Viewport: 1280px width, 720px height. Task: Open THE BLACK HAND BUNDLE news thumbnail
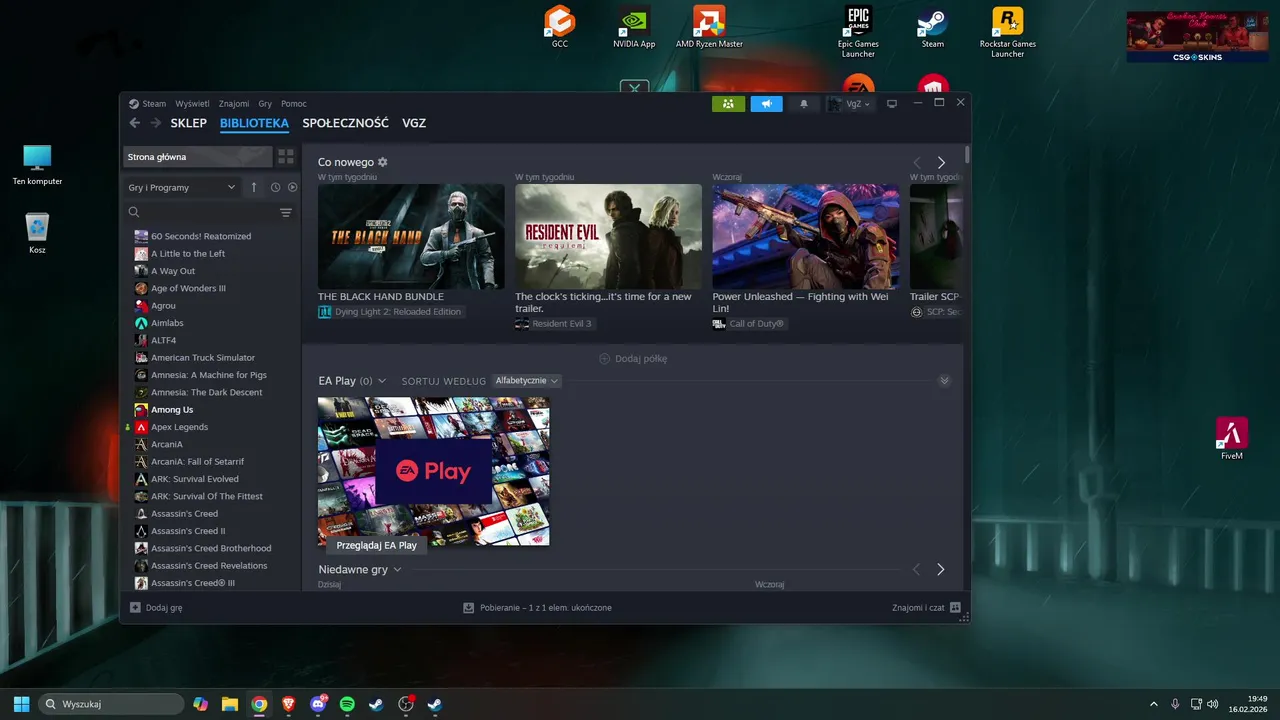coord(411,236)
